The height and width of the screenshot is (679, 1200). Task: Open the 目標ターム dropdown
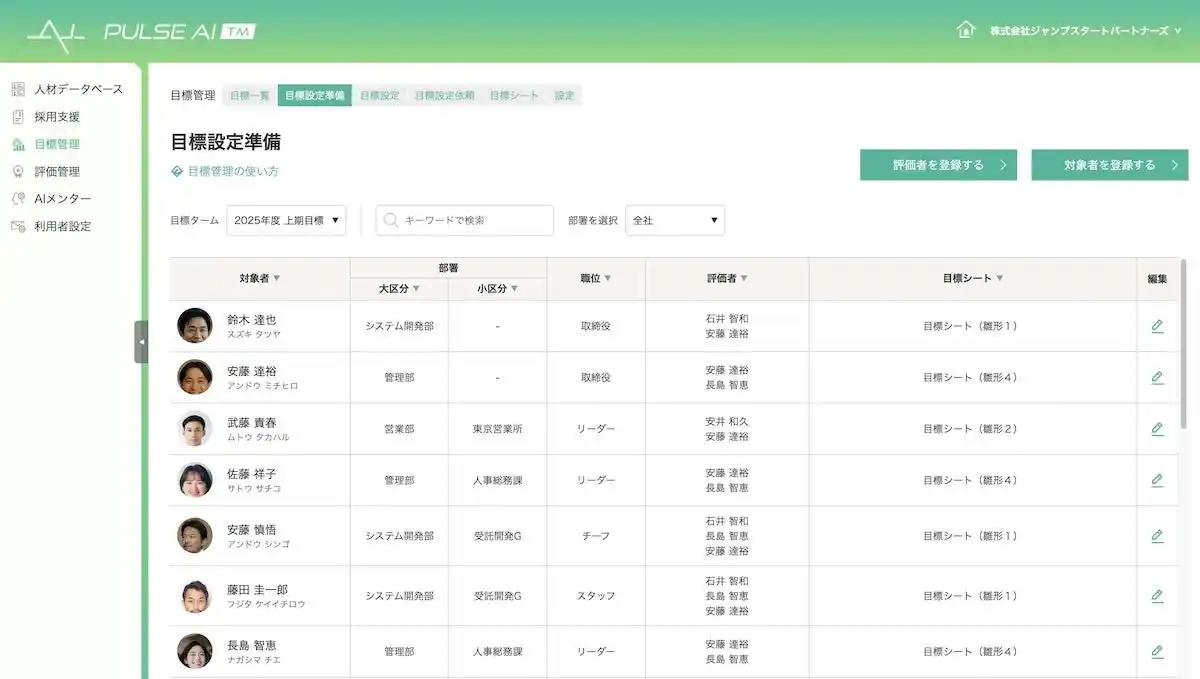(286, 220)
